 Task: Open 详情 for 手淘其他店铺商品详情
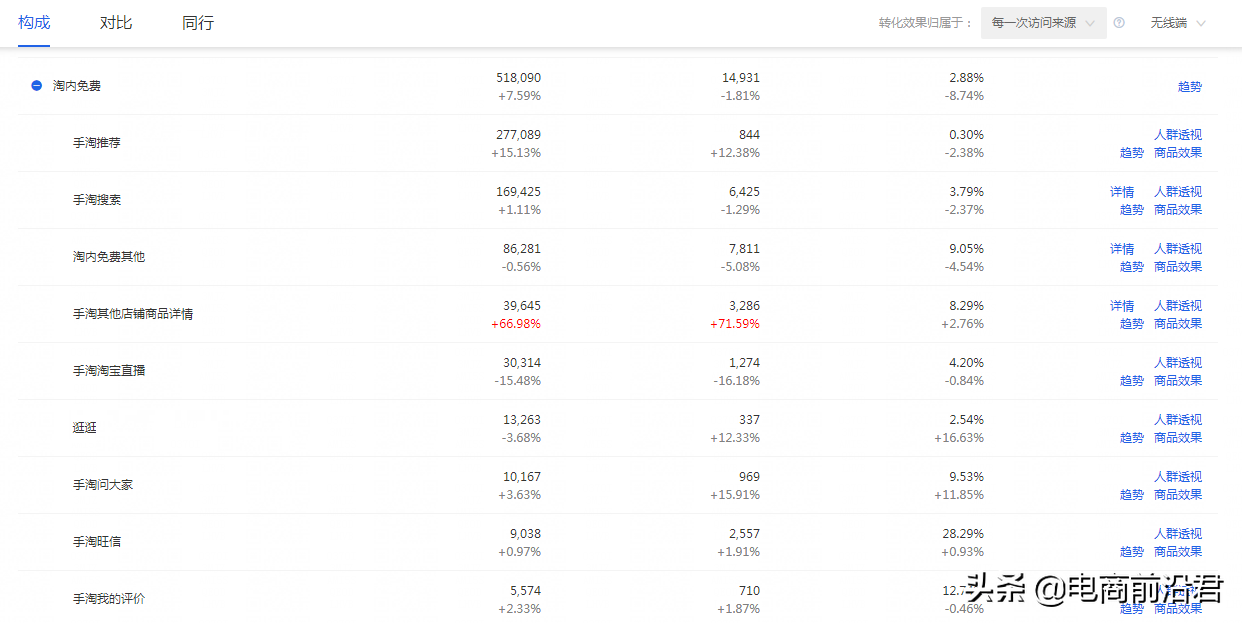pos(1122,305)
